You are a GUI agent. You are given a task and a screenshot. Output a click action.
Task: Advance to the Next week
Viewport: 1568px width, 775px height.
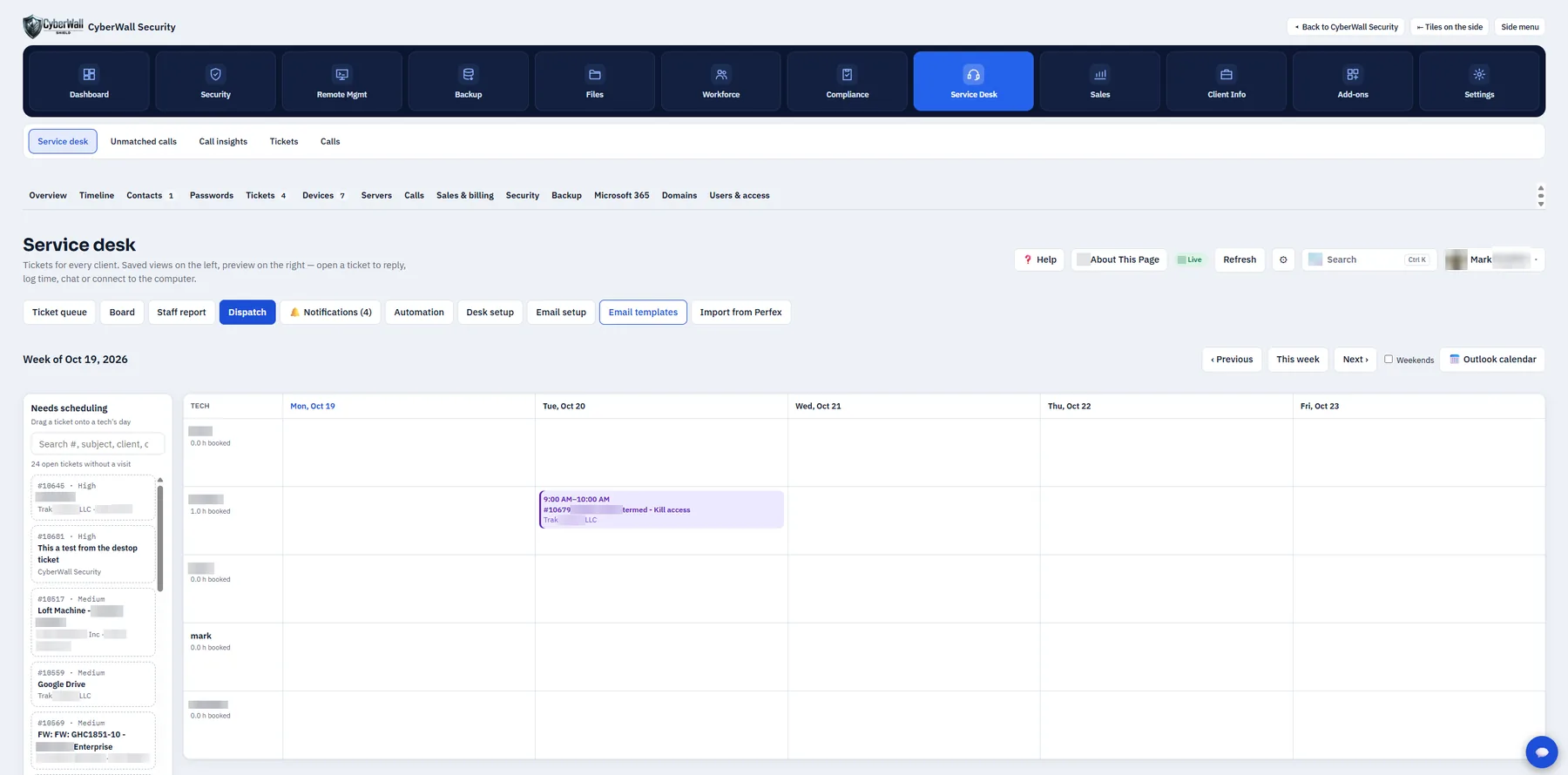coord(1355,360)
